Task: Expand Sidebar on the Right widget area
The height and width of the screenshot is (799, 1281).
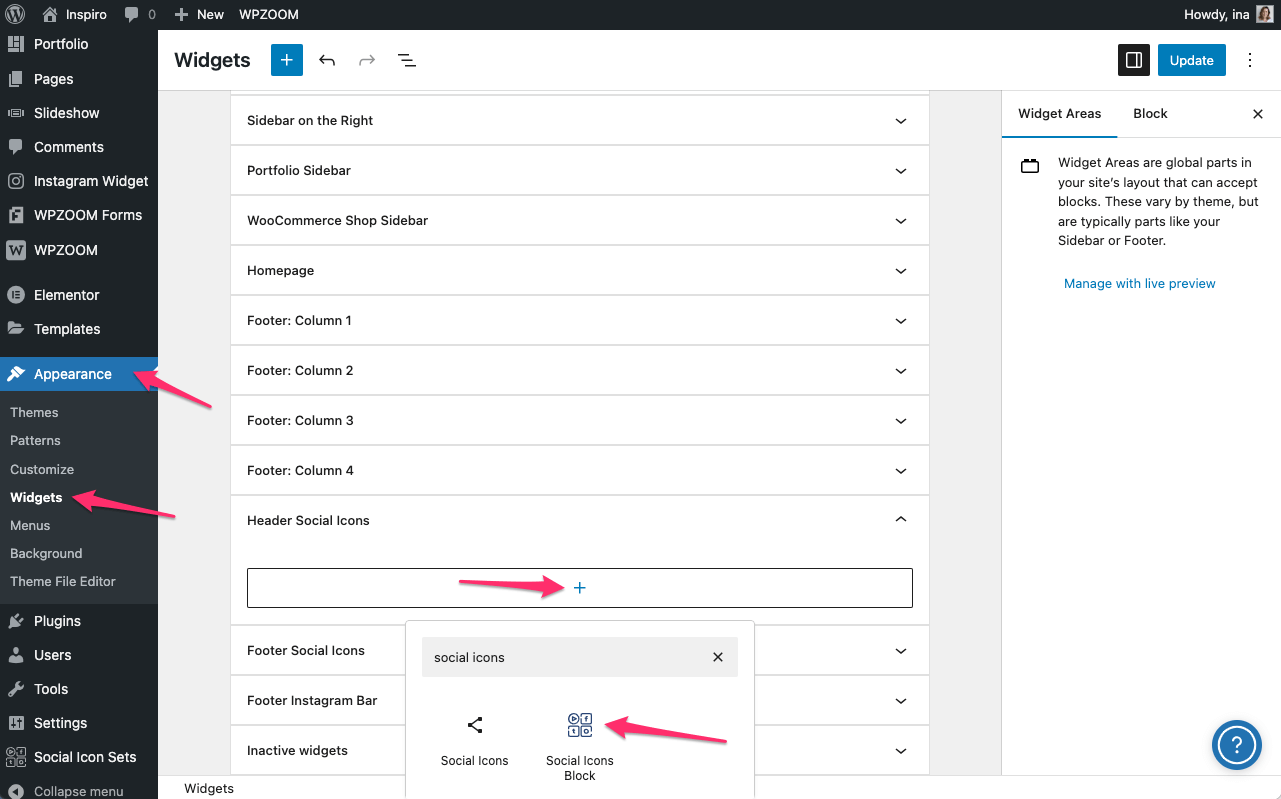Action: coord(580,120)
